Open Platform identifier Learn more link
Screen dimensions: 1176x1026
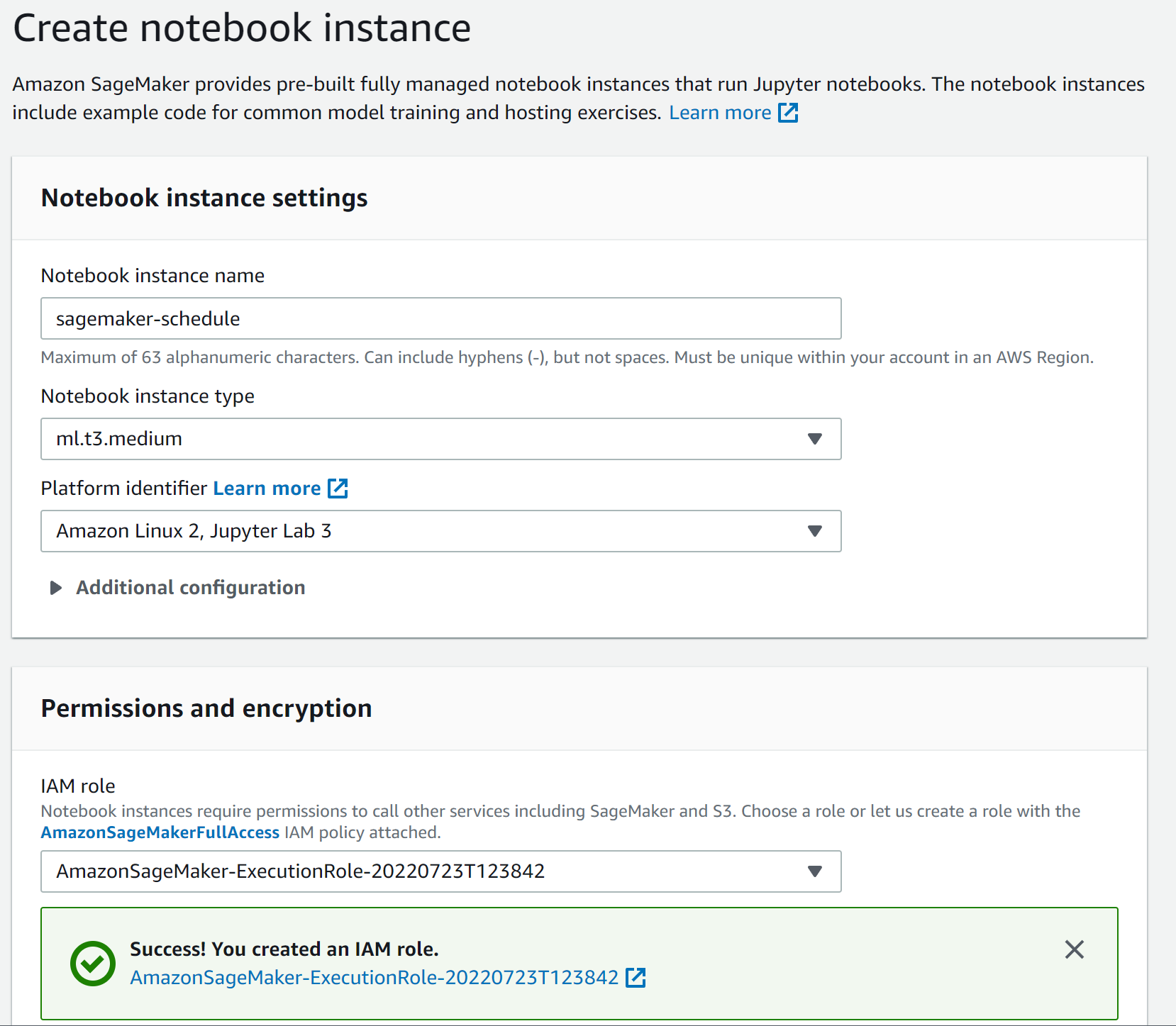267,489
